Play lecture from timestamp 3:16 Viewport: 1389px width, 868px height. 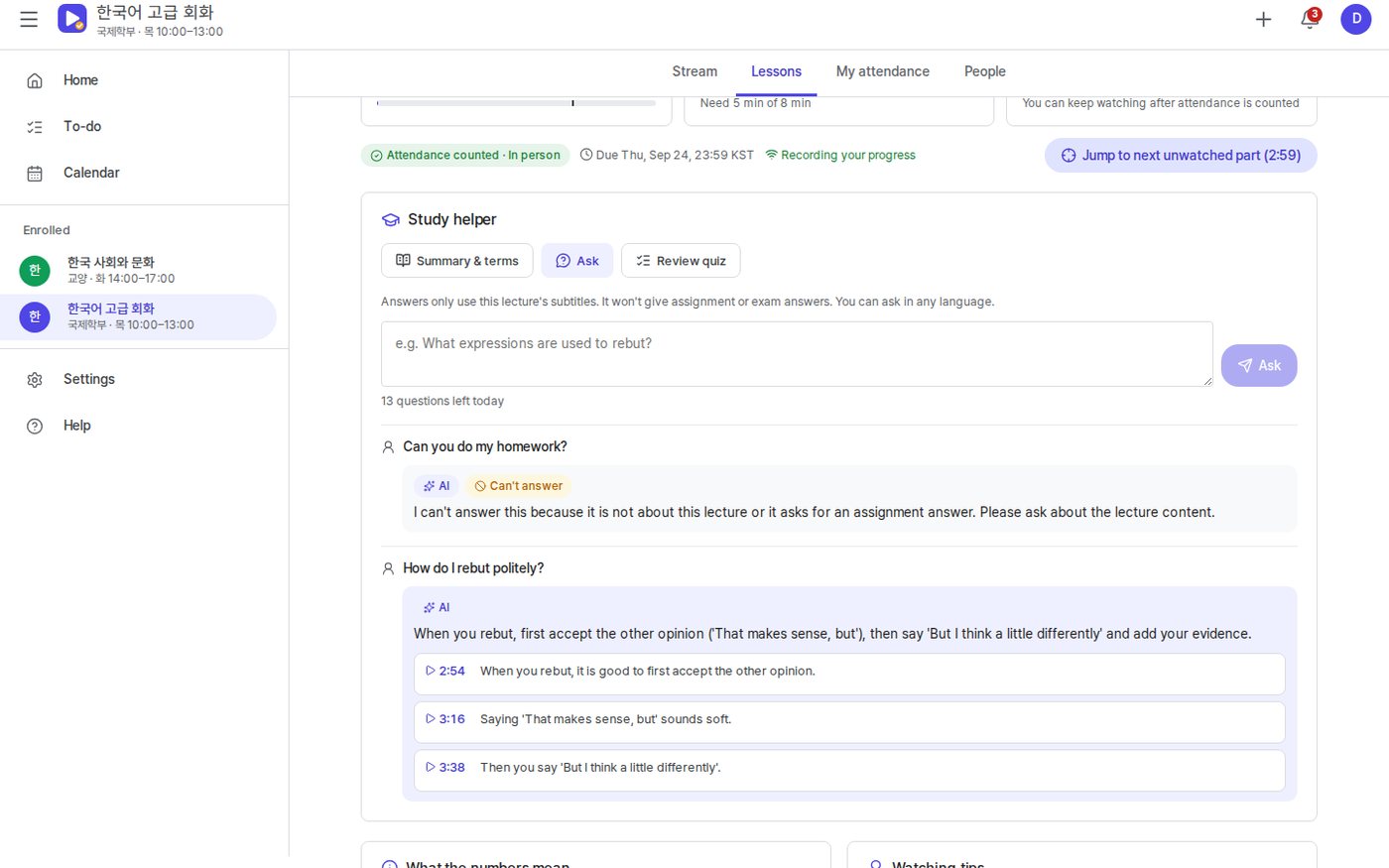click(x=849, y=722)
